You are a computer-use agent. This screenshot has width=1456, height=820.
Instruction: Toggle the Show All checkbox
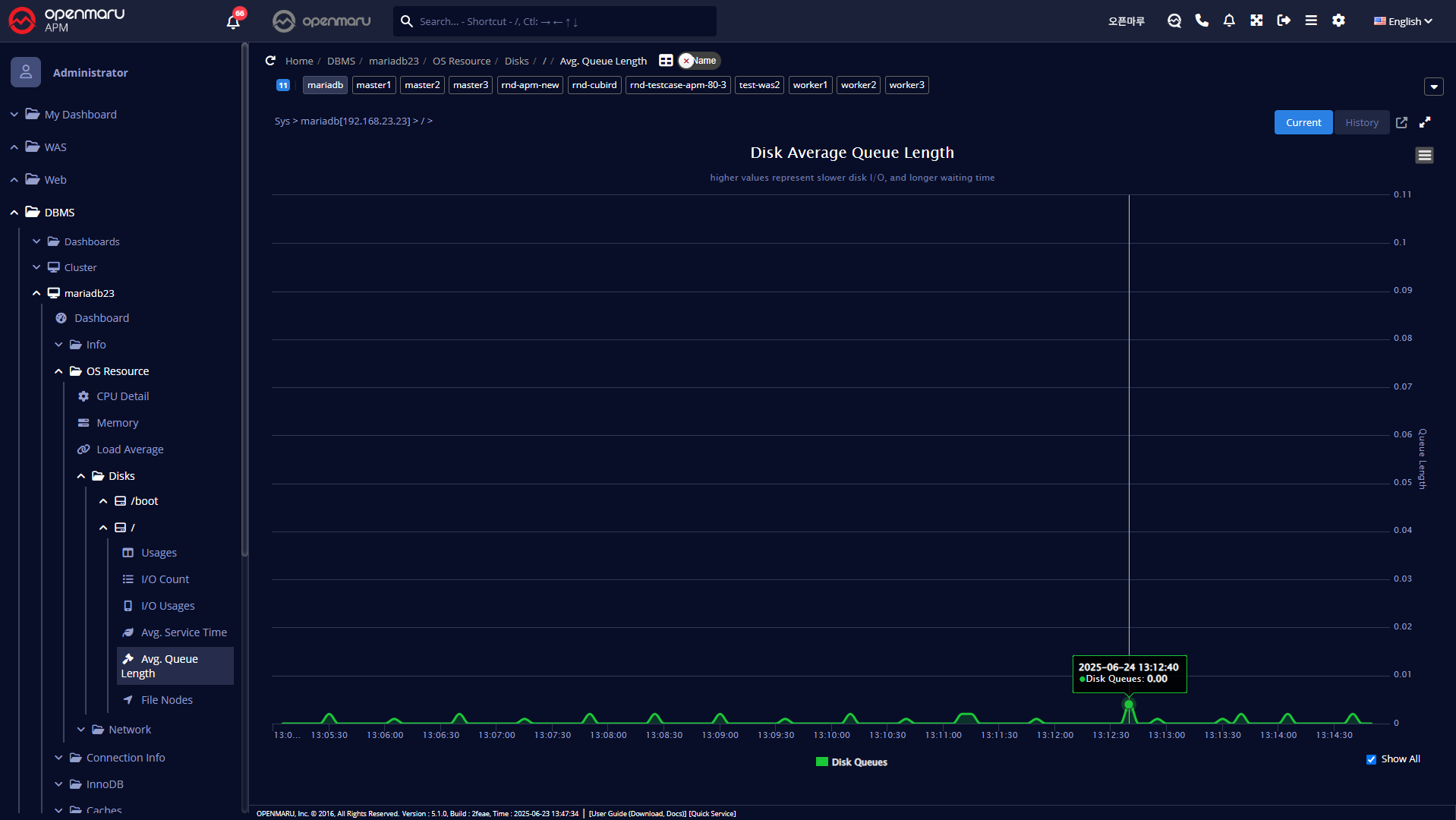1371,759
